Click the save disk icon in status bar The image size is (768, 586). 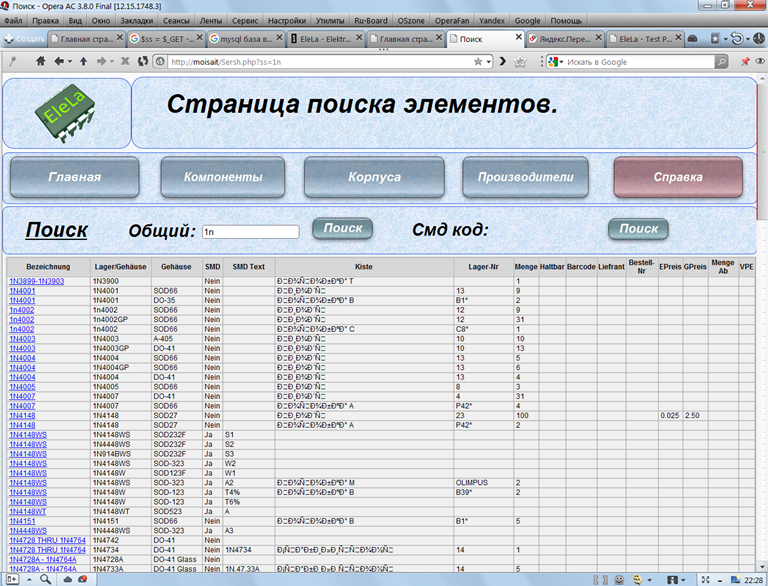click(672, 580)
